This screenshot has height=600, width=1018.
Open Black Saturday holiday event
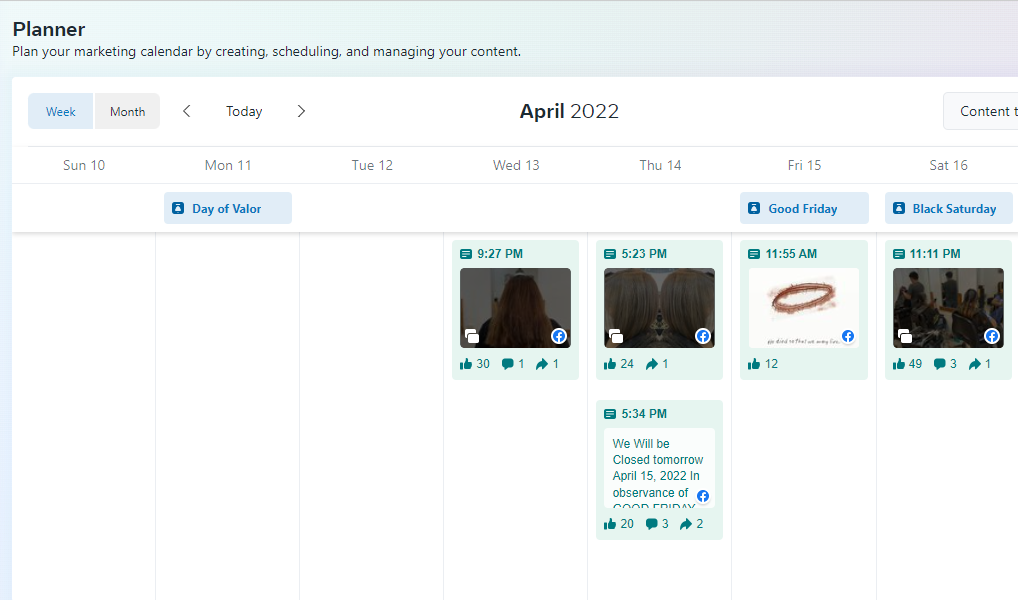[x=949, y=208]
